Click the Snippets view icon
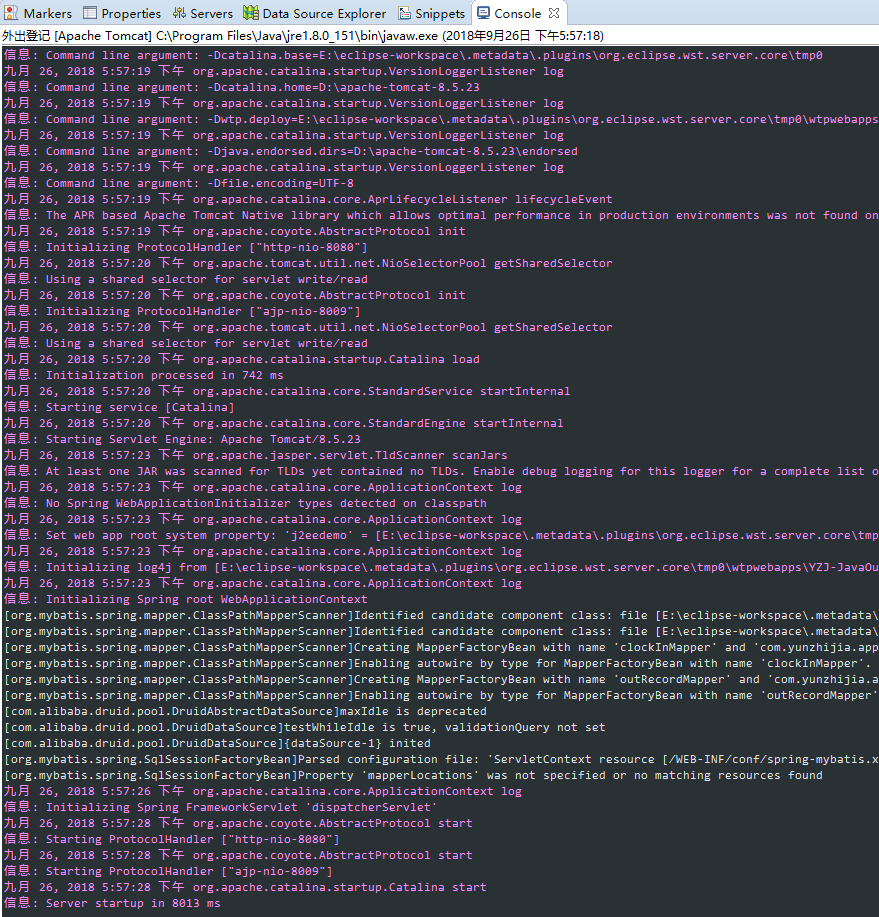 404,14
